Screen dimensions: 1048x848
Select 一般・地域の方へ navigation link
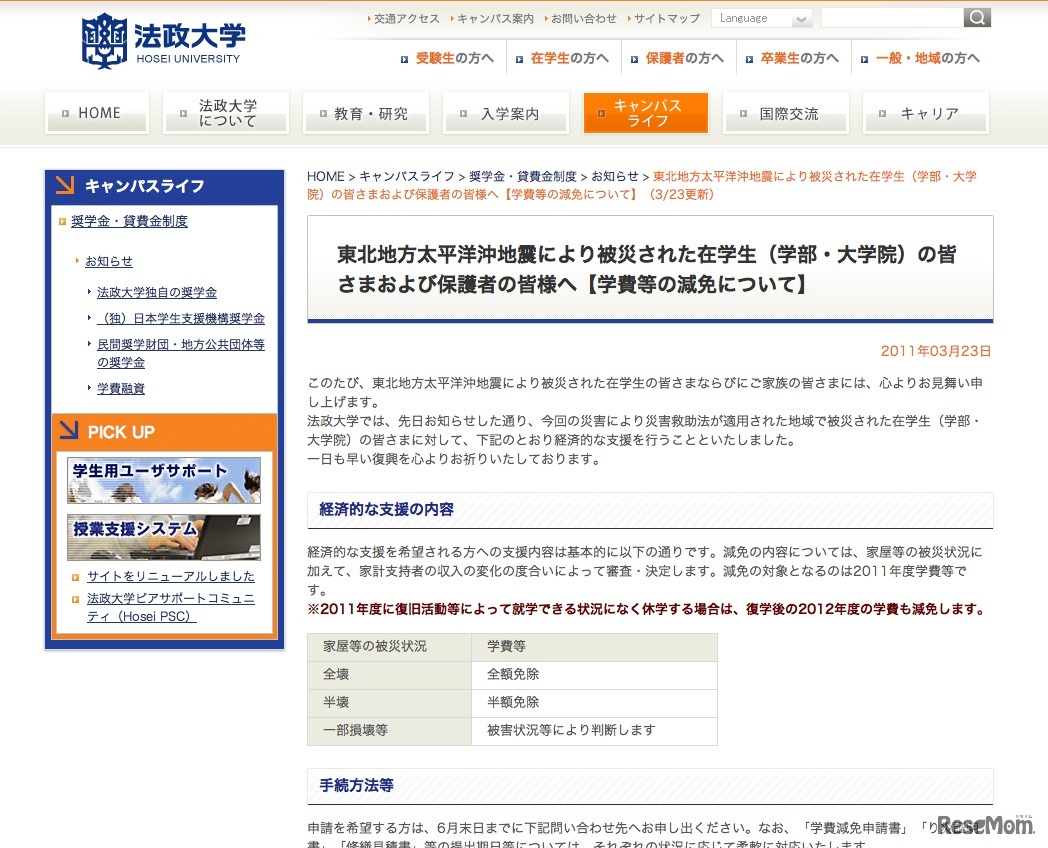928,58
